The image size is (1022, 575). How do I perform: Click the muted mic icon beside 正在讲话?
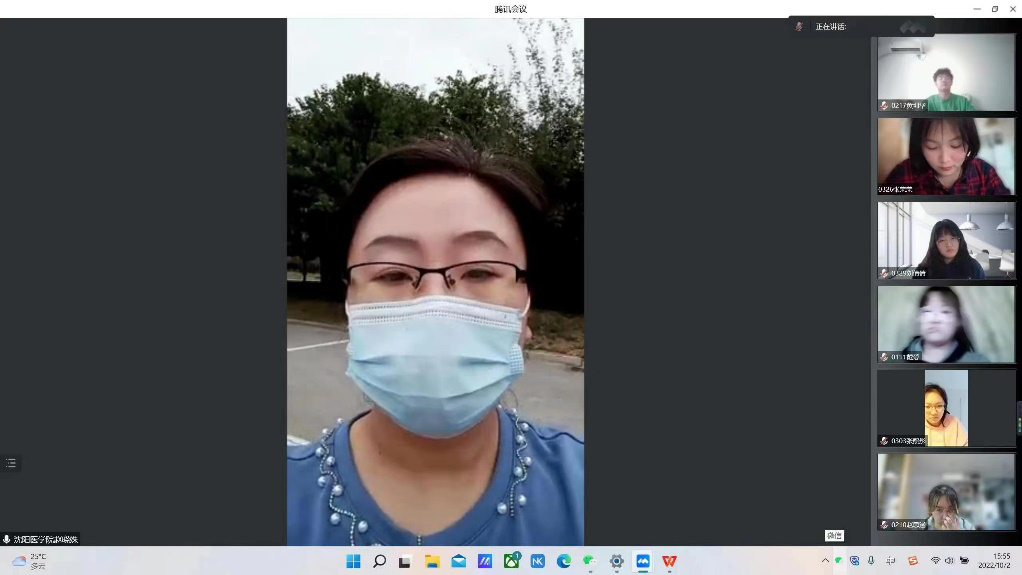[798, 27]
